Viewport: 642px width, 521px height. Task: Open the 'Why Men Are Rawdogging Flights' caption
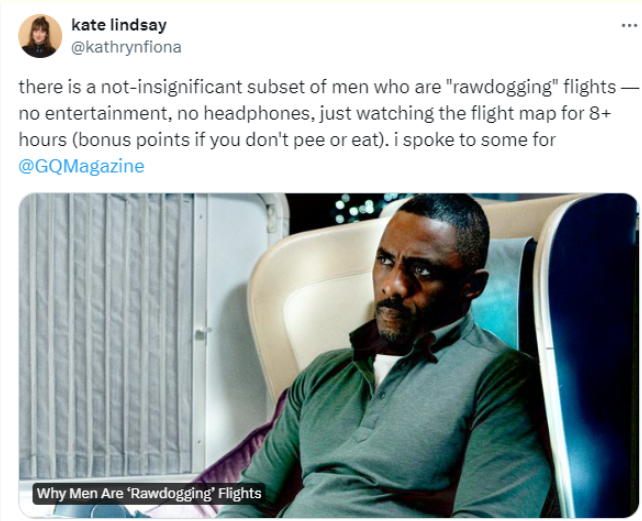click(x=149, y=493)
